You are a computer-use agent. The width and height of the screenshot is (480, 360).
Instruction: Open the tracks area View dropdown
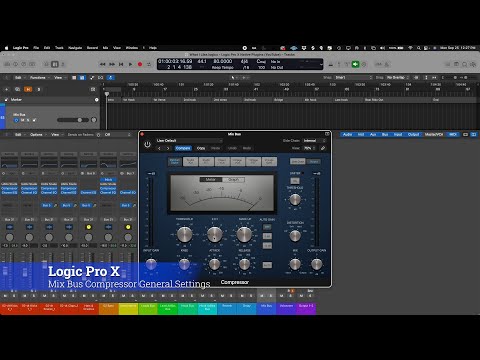tap(59, 78)
